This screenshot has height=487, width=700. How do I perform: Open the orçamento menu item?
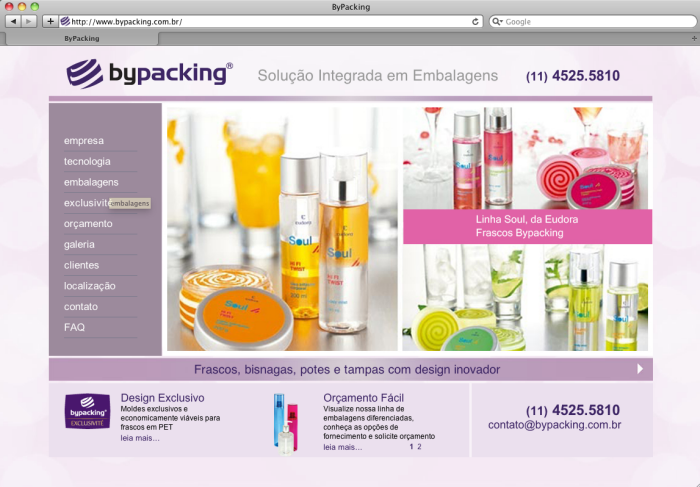[x=88, y=224]
